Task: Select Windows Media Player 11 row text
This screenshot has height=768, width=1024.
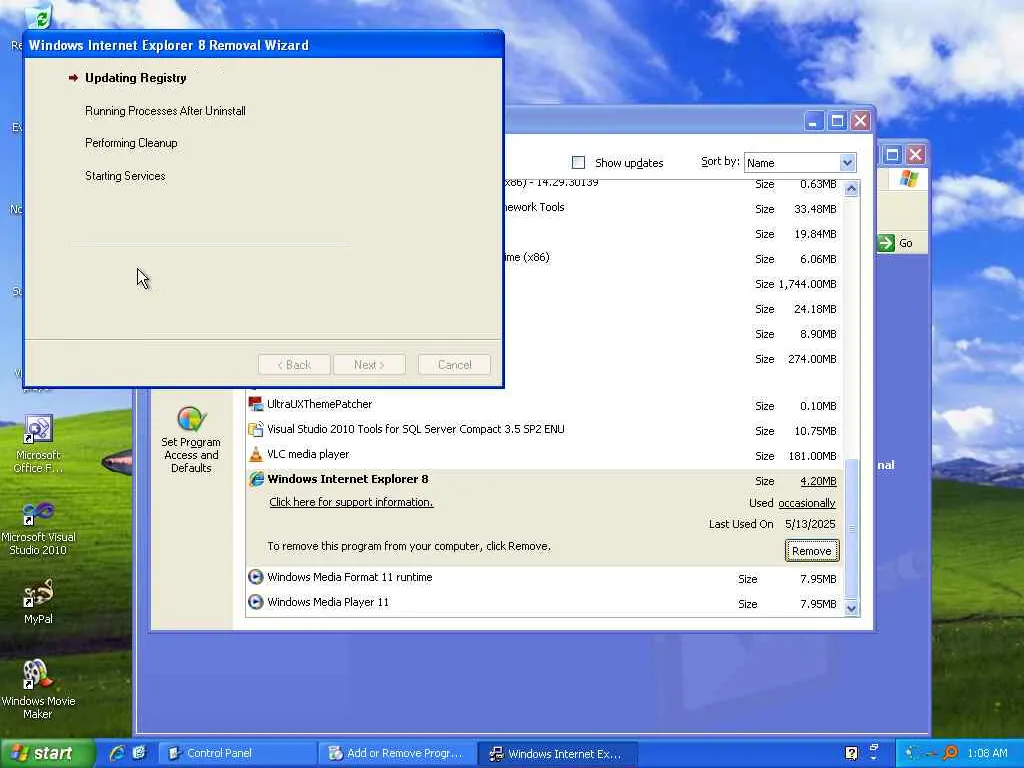Action: pos(328,602)
